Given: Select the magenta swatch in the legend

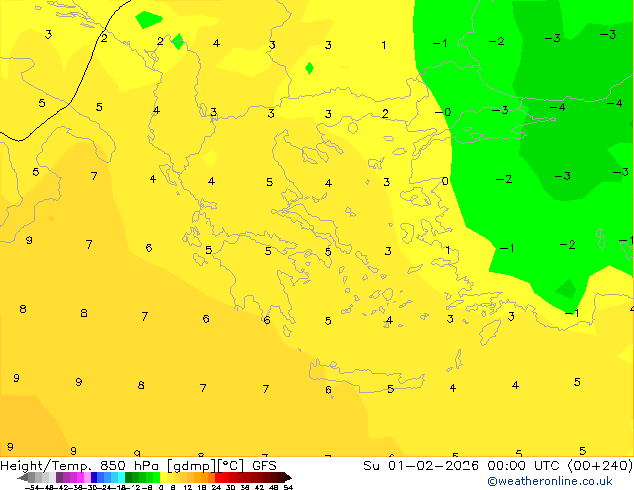Looking at the screenshot, I should [x=80, y=477].
